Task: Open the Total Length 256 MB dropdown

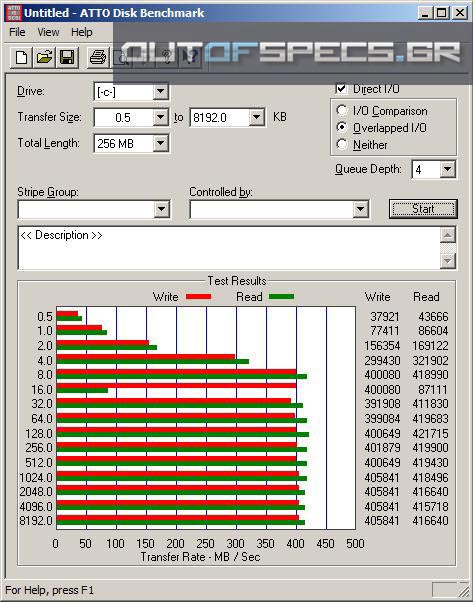Action: click(160, 144)
